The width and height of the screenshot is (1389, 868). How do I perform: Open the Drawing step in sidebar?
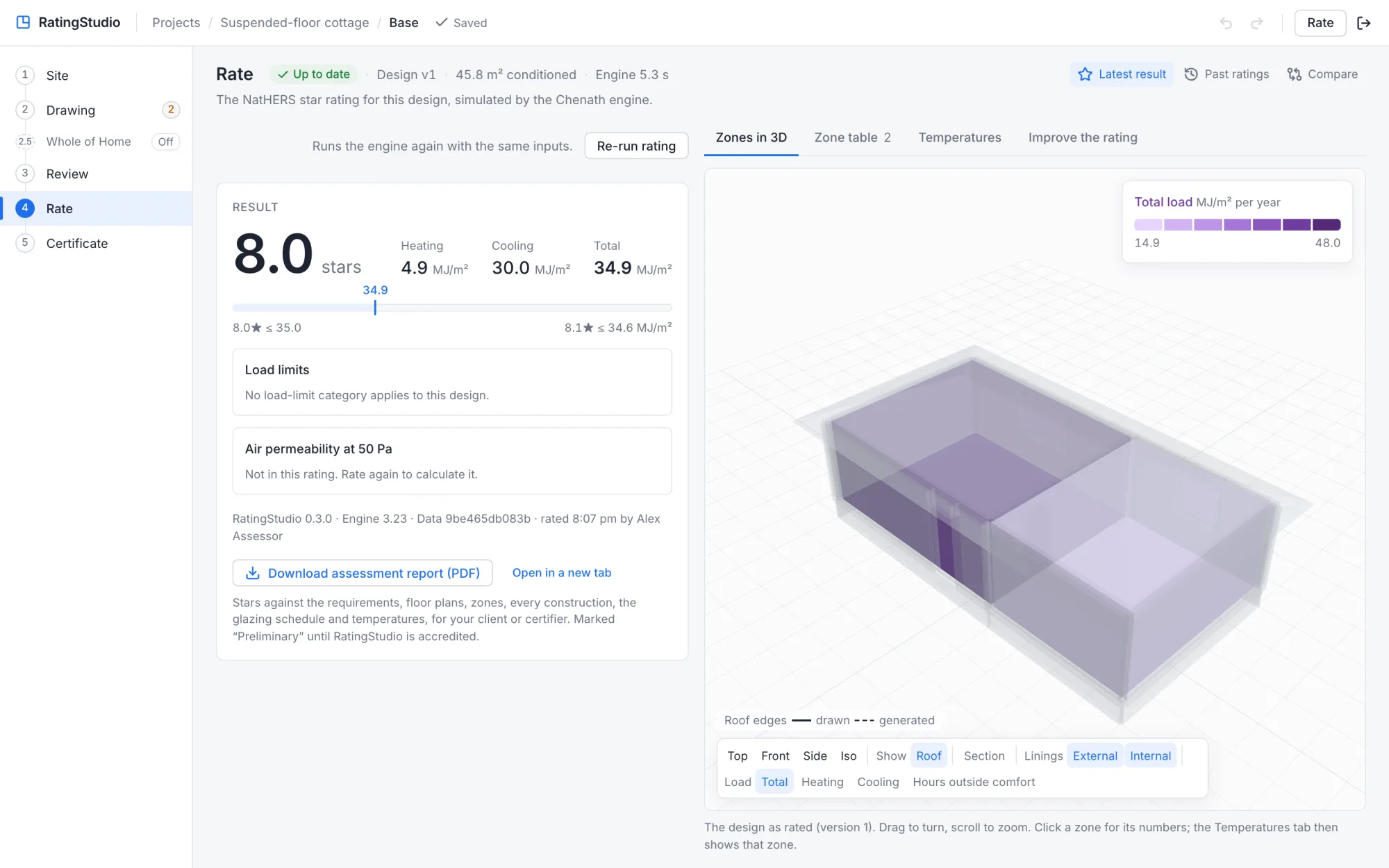(x=96, y=110)
